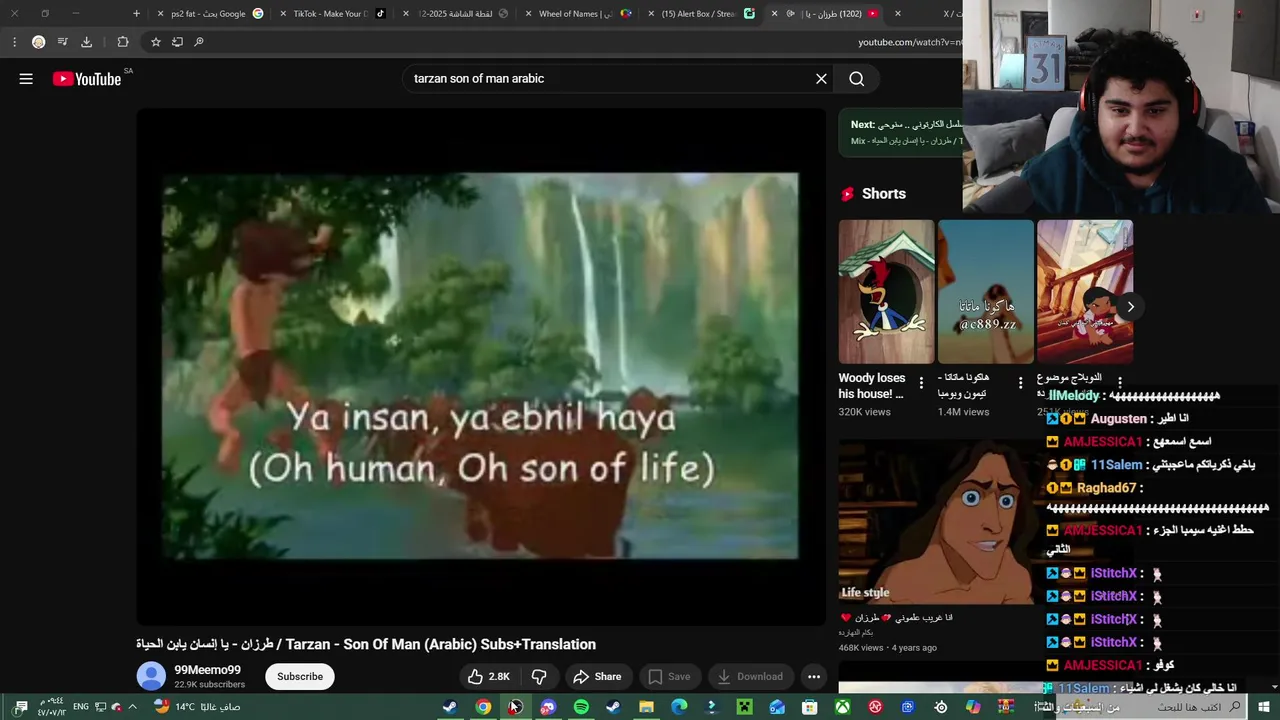Switch to the Wheel of Names tab
1280x720 pixels.
pyautogui.click(x=576, y=14)
